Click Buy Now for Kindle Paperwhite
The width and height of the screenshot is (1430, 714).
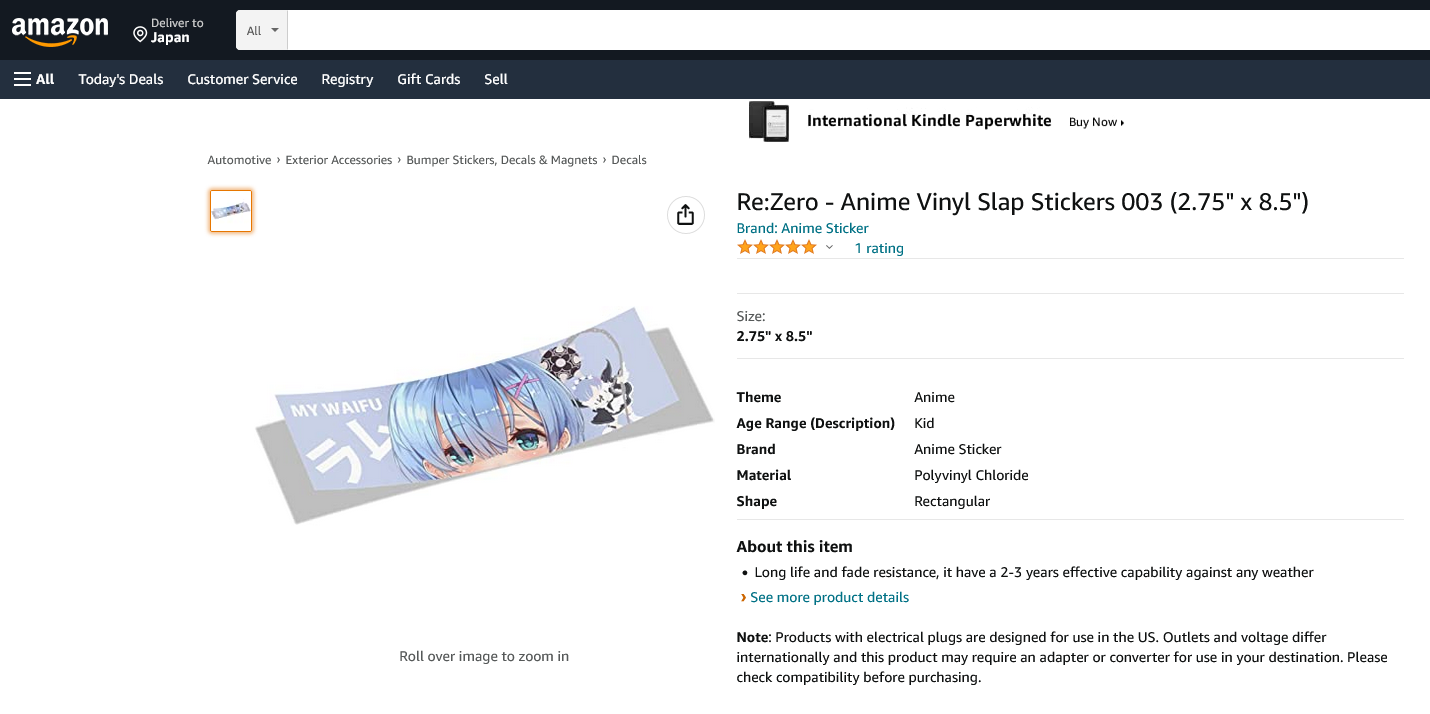1096,122
